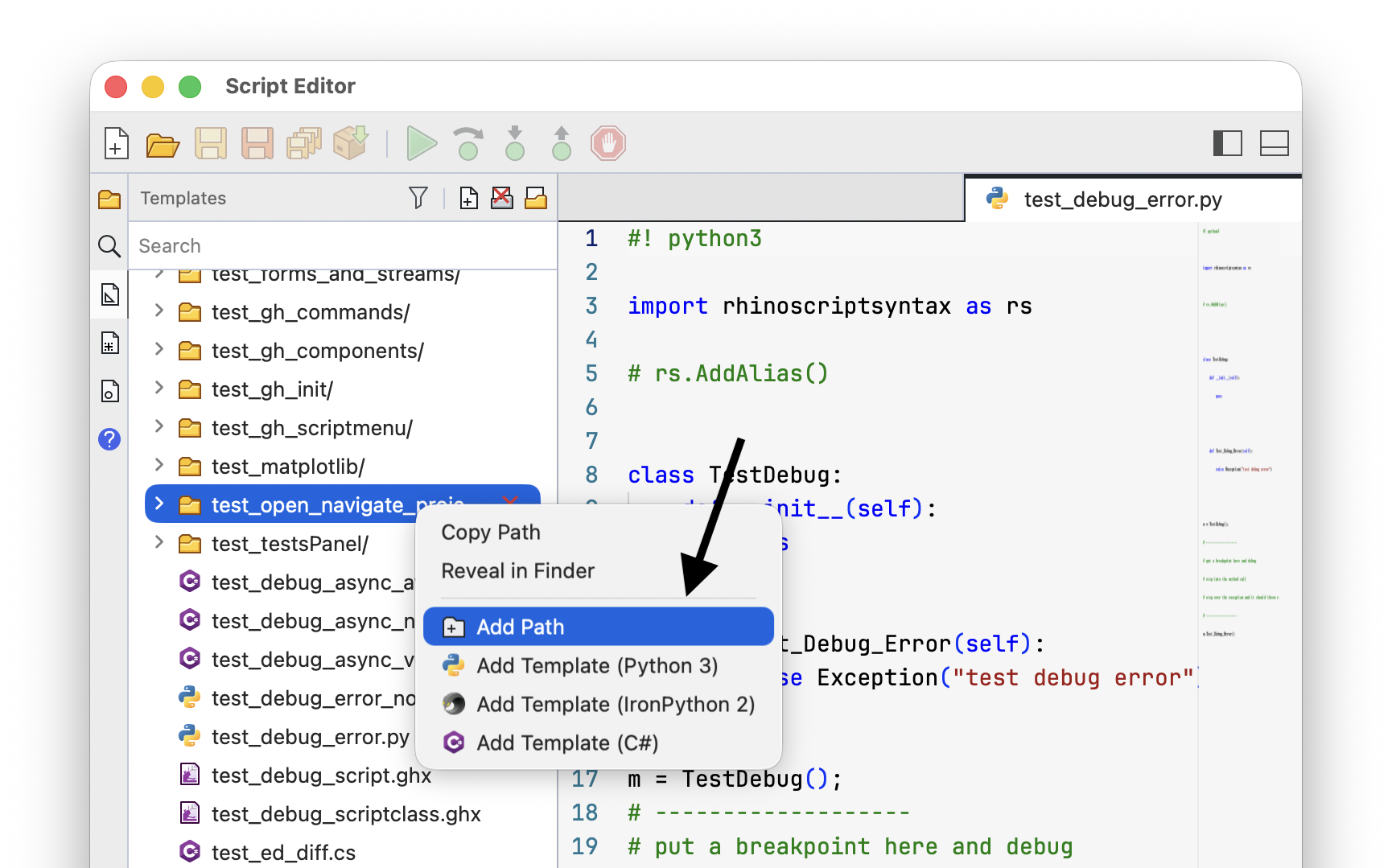1392x868 pixels.
Task: Click the New Script file icon
Action: 117,144
